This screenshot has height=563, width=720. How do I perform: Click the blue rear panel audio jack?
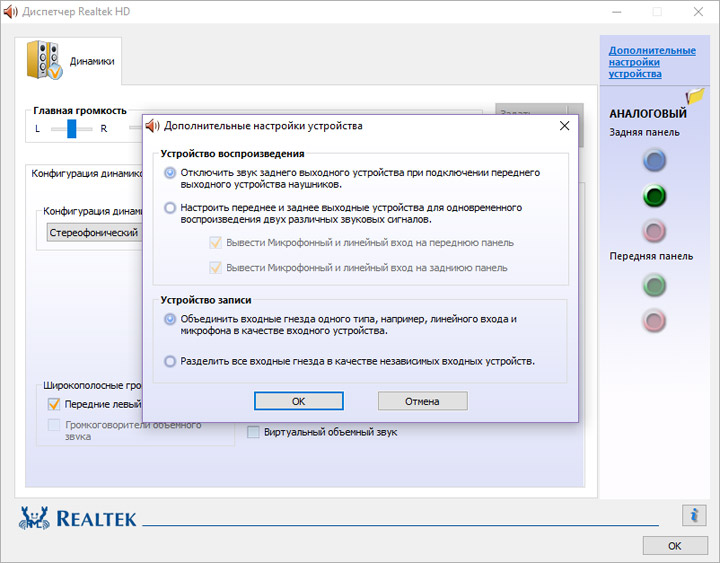pyautogui.click(x=654, y=160)
